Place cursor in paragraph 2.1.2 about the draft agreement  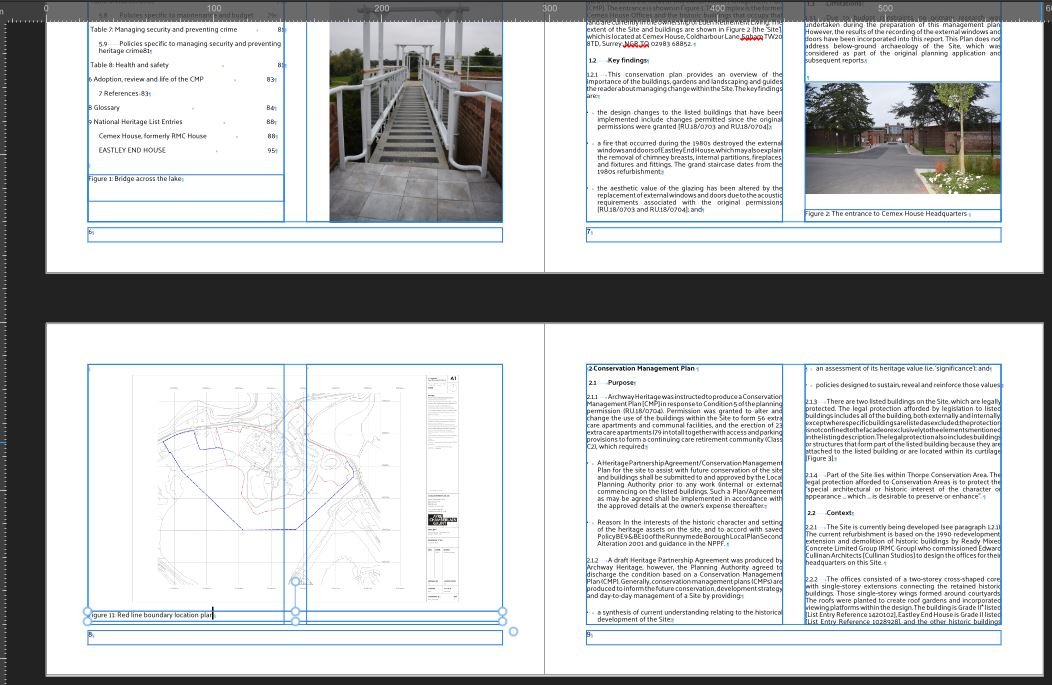(x=684, y=578)
